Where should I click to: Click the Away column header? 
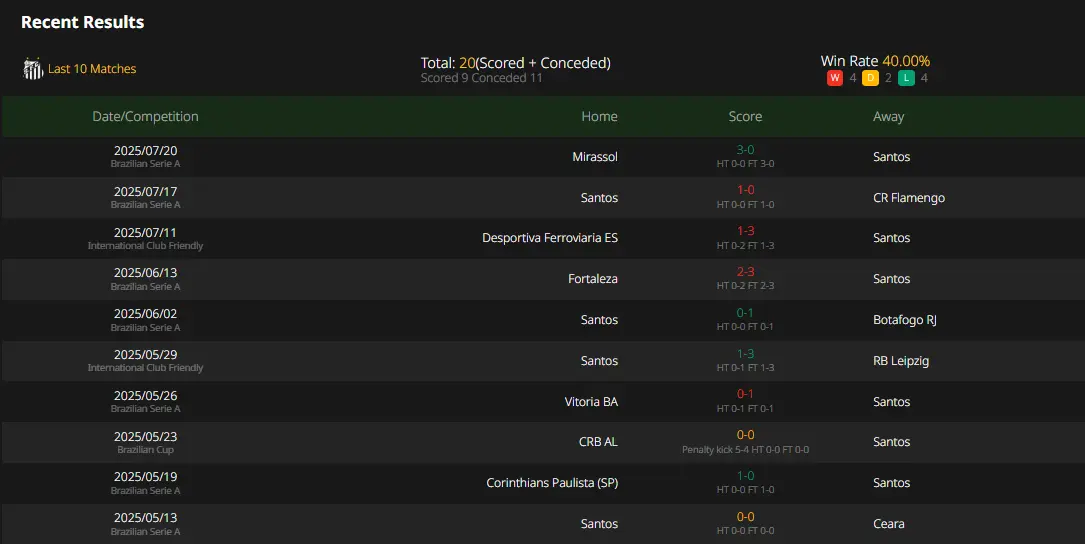click(x=888, y=116)
